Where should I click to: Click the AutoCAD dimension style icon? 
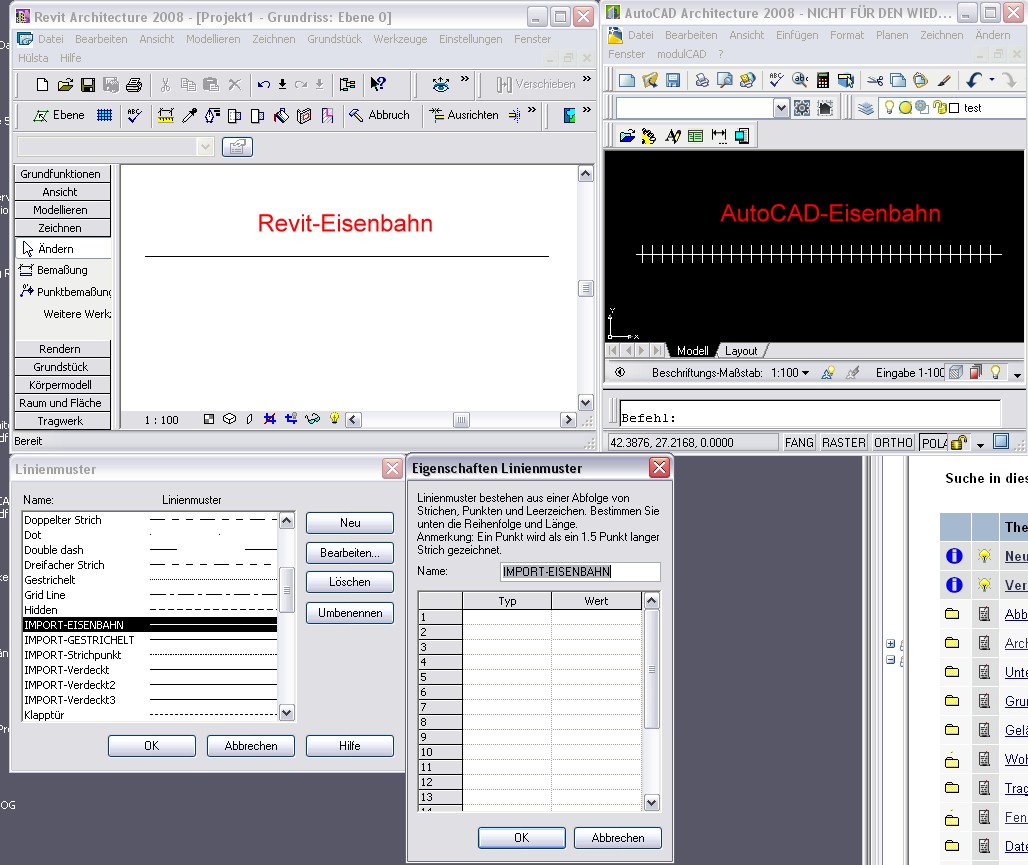(x=719, y=136)
